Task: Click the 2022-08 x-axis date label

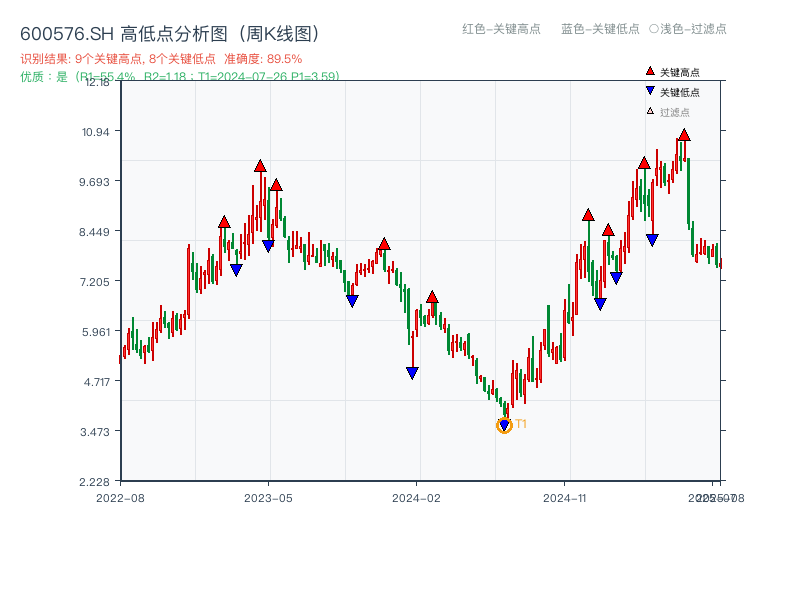Action: click(x=120, y=498)
